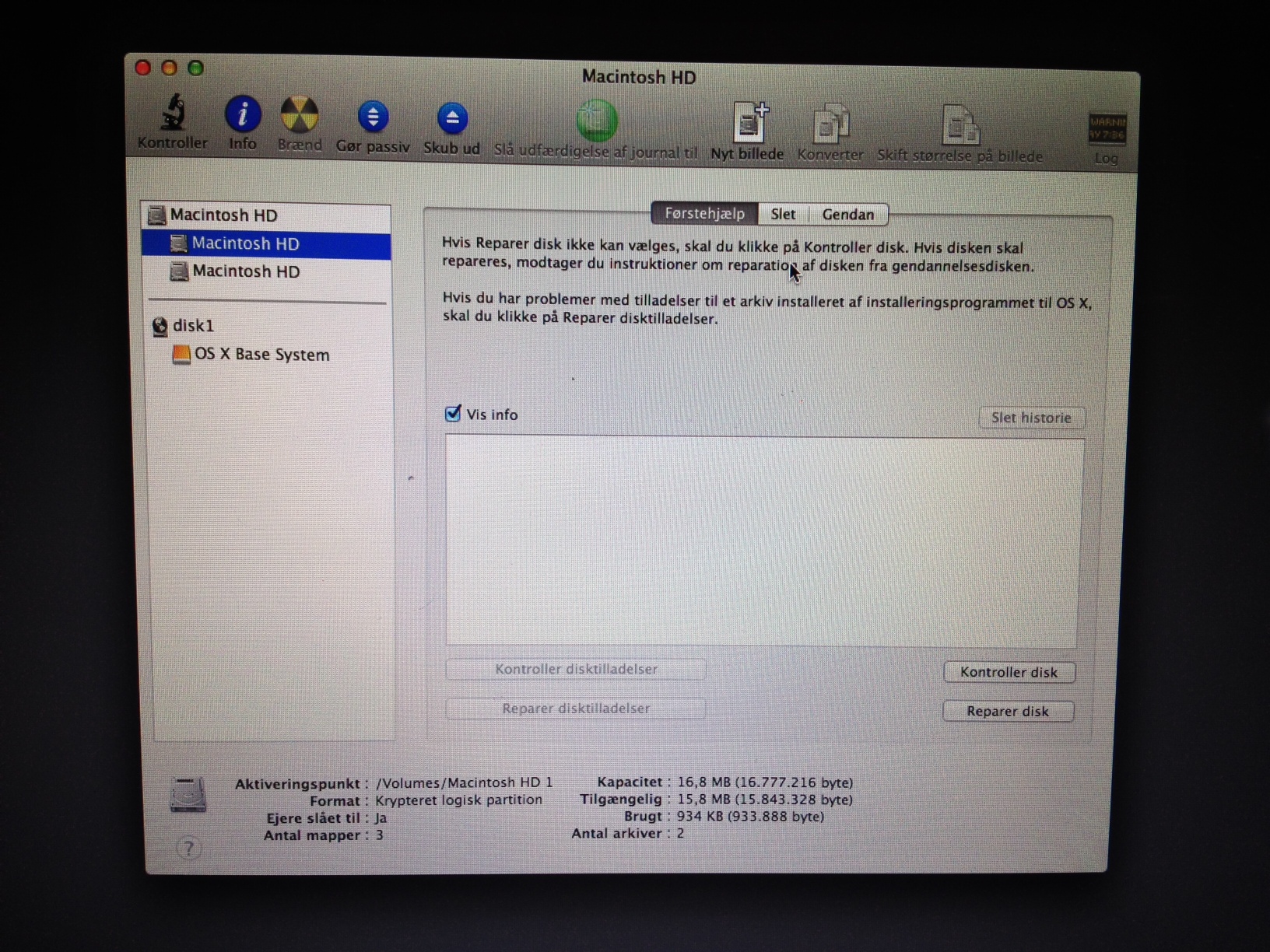Click the Konverter toolbar icon
Image resolution: width=1270 pixels, height=952 pixels.
click(x=831, y=124)
